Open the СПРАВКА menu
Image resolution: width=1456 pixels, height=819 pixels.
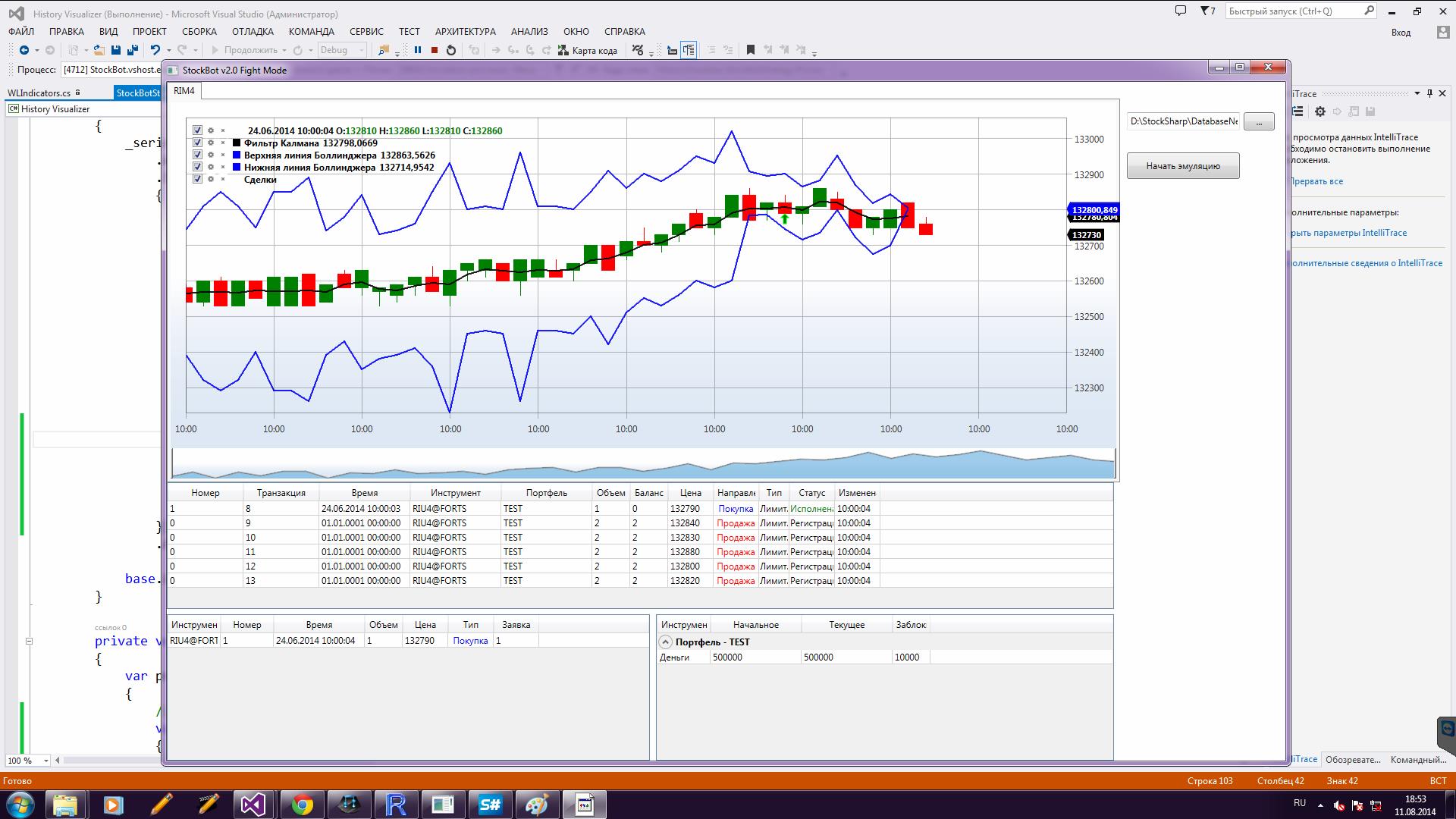pos(625,31)
